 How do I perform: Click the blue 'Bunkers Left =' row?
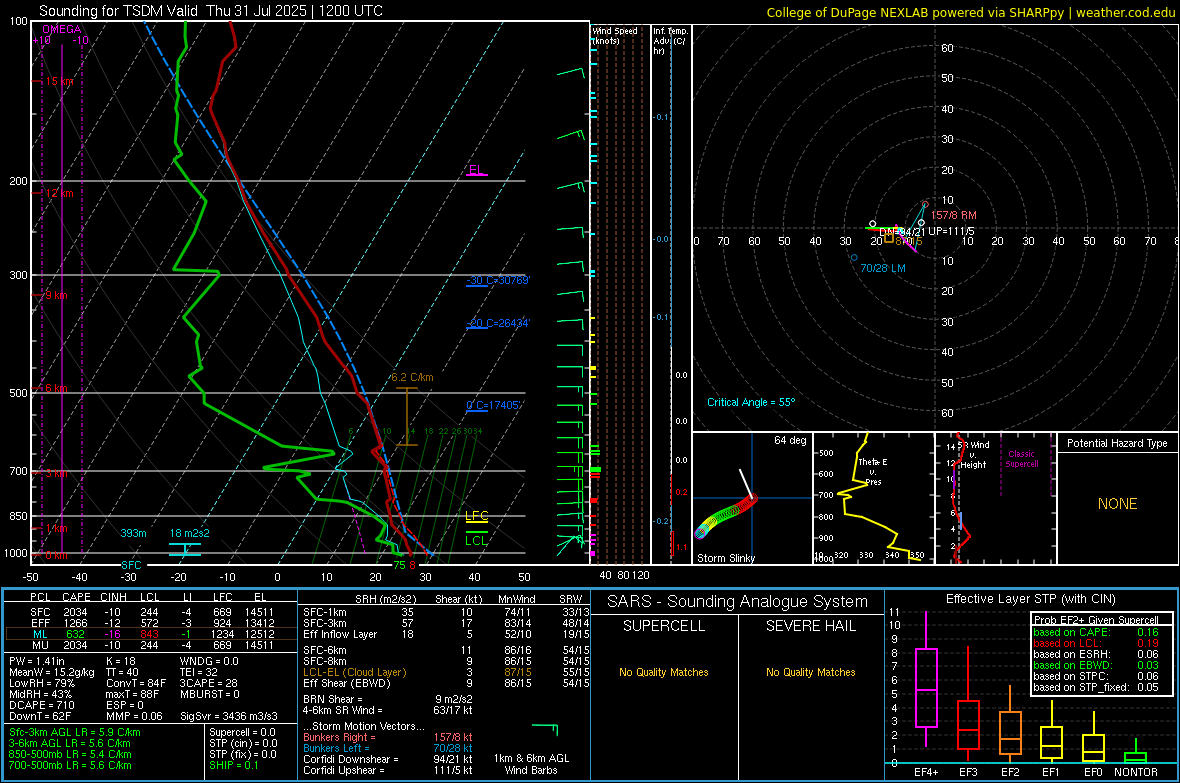[x=388, y=748]
